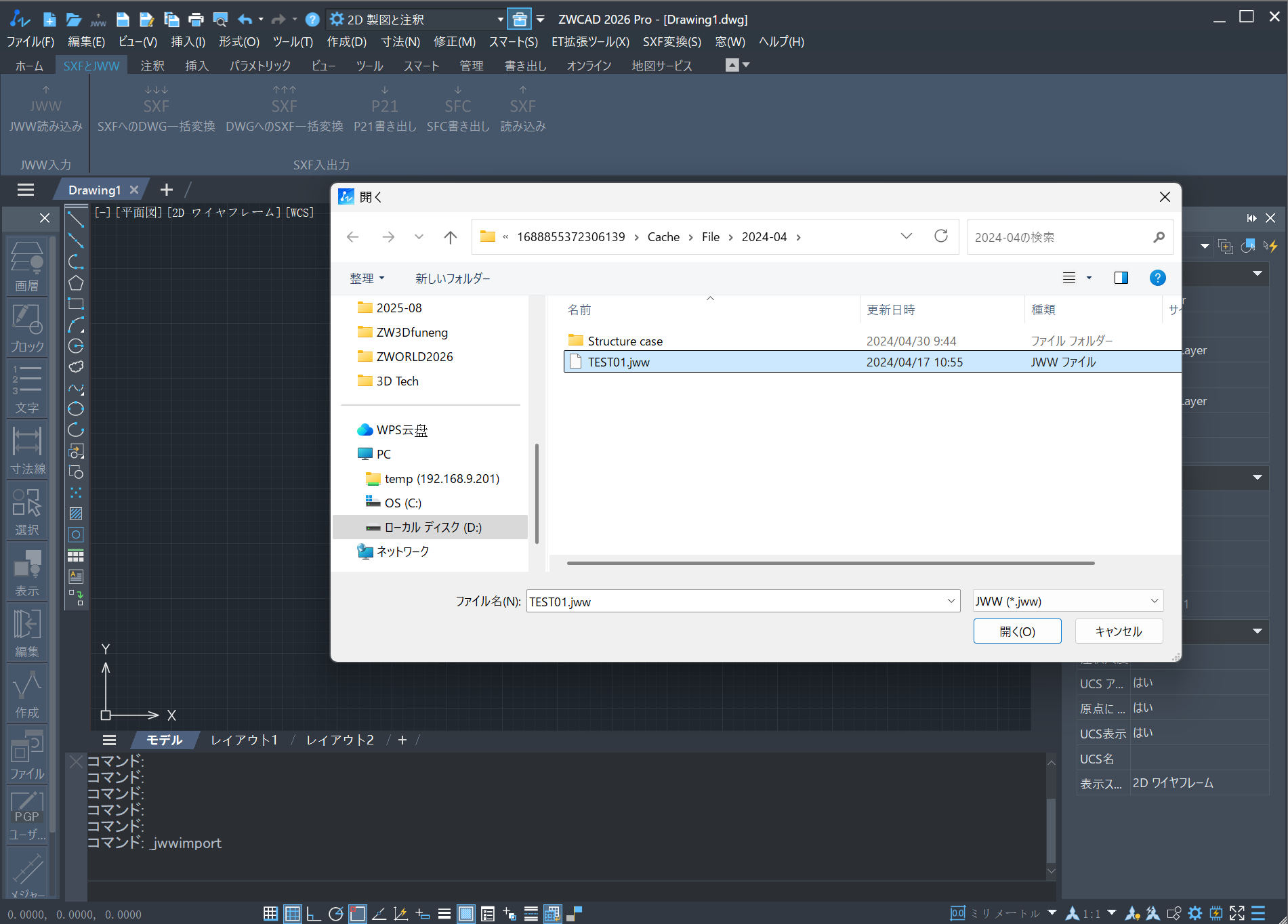Click the navigation tree vertical scrollbar
The height and width of the screenshot is (924, 1288).
pyautogui.click(x=537, y=493)
